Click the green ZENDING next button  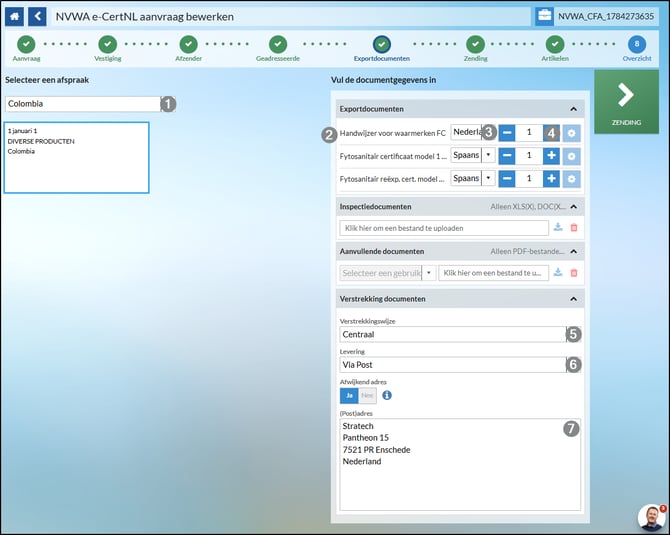(626, 102)
